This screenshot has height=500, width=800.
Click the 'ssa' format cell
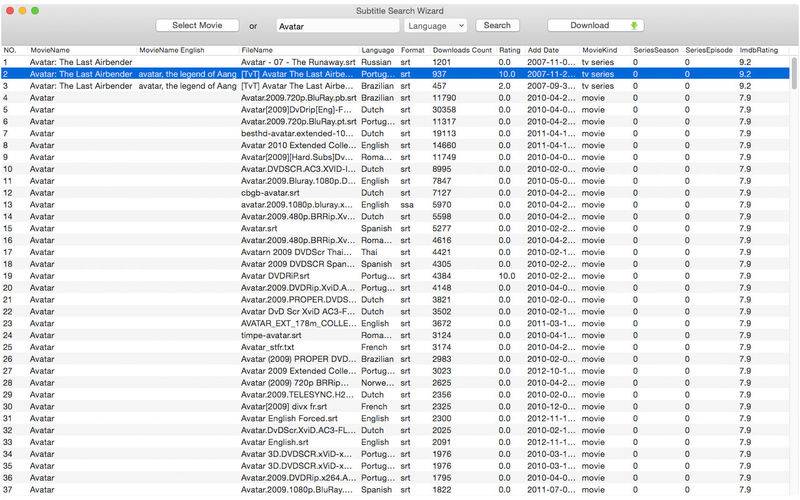[407, 205]
